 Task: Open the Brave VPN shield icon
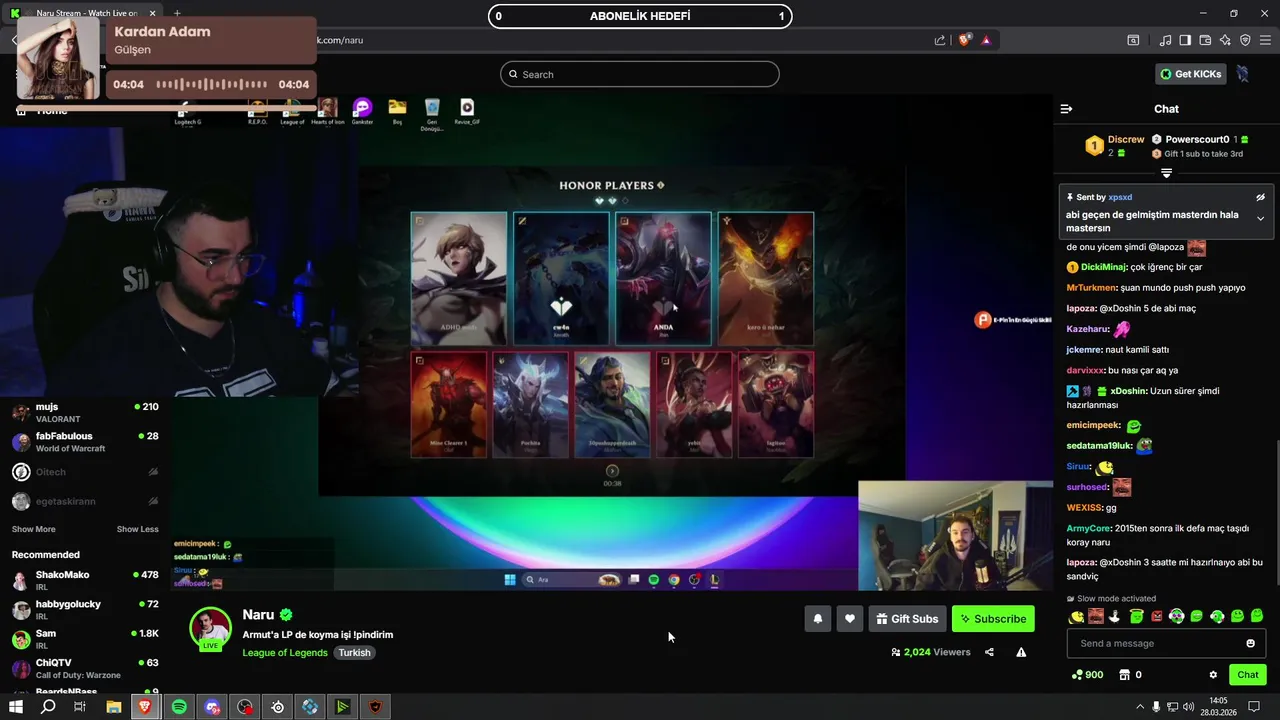(x=1245, y=40)
